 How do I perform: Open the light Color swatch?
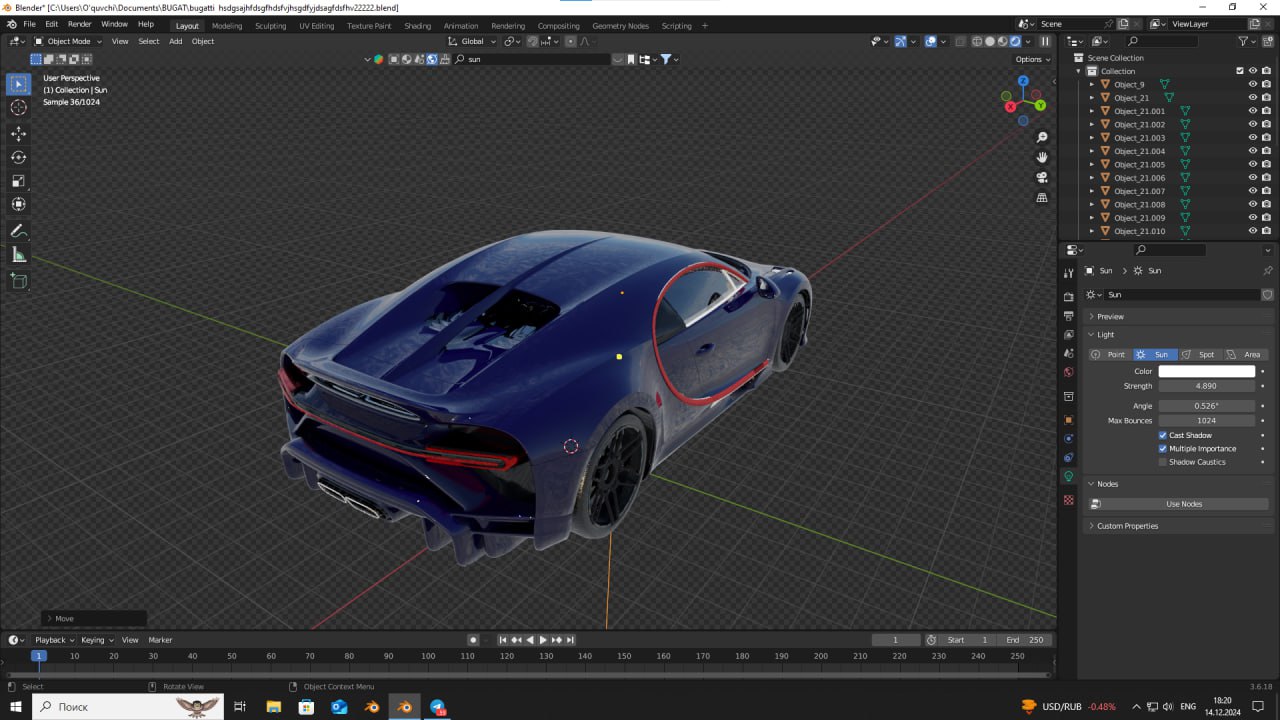(x=1206, y=371)
